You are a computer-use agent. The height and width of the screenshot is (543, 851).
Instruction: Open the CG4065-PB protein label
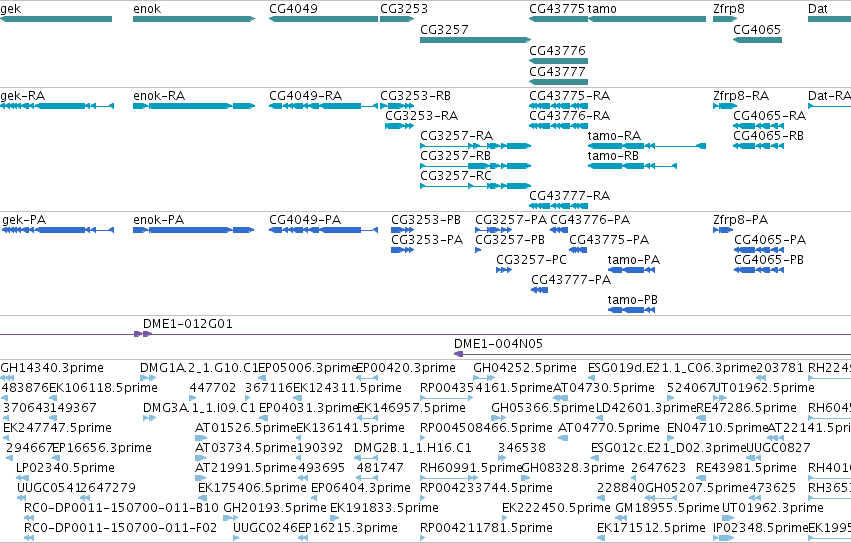coord(769,260)
